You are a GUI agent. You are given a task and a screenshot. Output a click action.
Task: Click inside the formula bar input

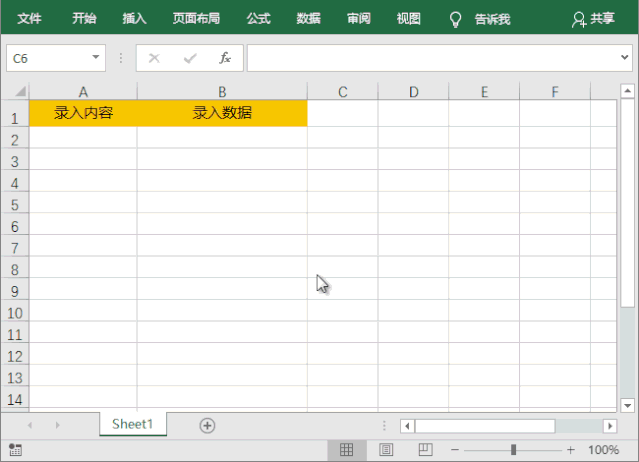pos(433,58)
